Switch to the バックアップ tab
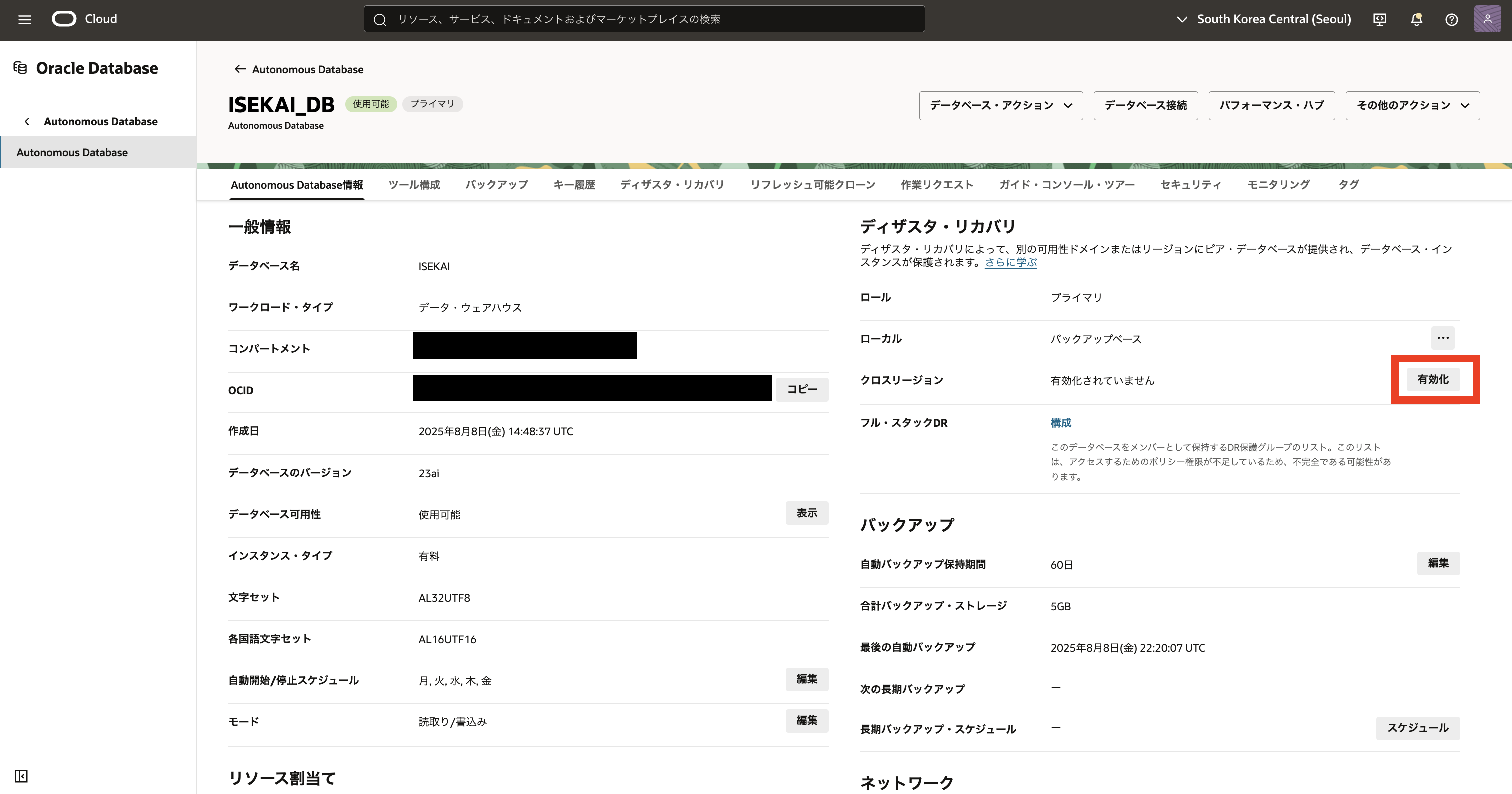Viewport: 1512px width, 794px height. [x=496, y=184]
